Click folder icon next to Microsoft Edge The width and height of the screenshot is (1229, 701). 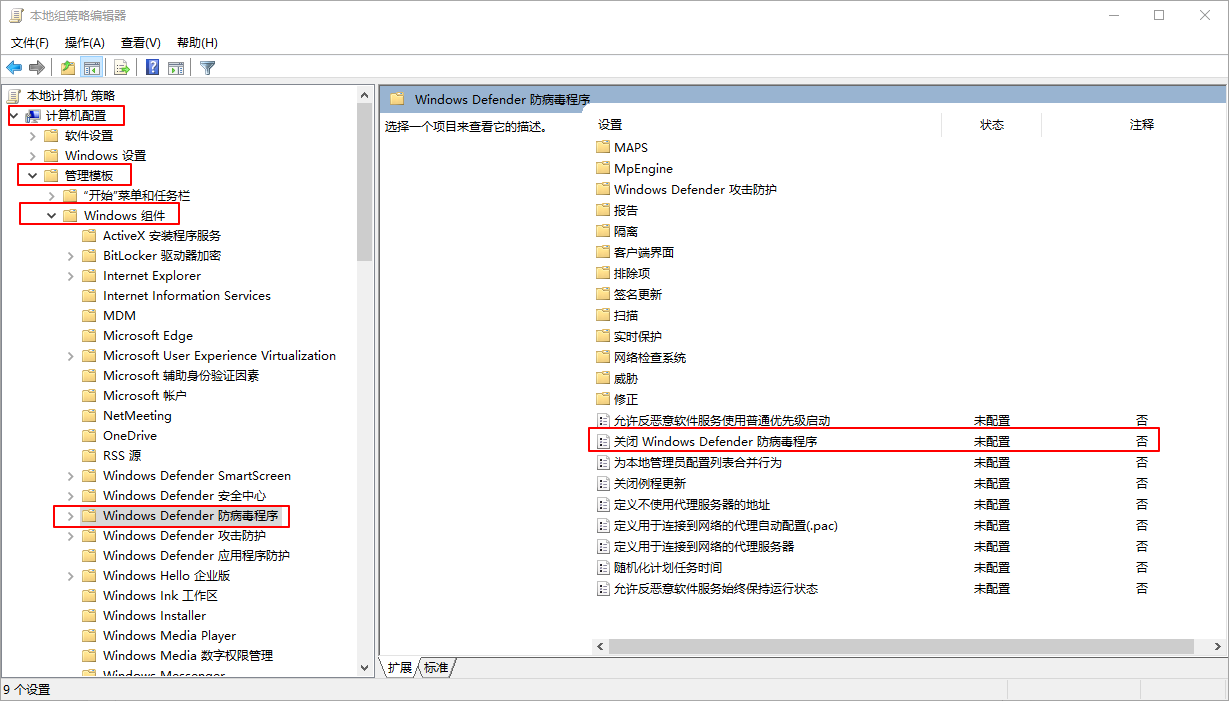coord(89,335)
